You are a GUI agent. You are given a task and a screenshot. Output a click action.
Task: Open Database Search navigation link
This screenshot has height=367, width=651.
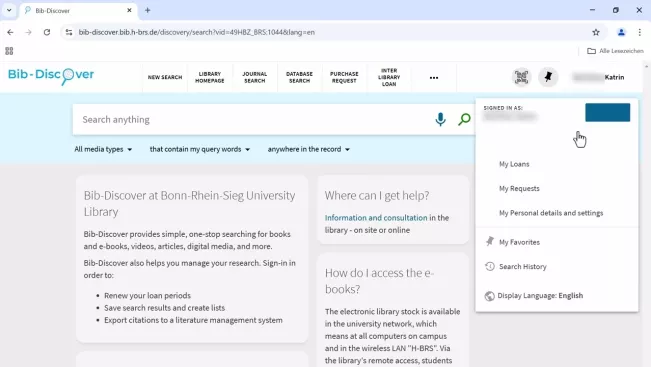pos(299,77)
